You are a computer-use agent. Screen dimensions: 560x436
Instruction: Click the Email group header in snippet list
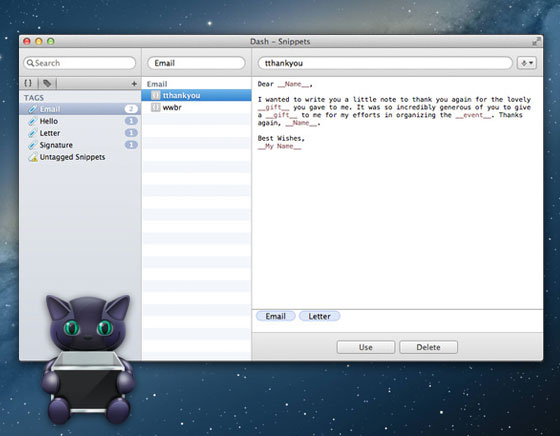157,84
